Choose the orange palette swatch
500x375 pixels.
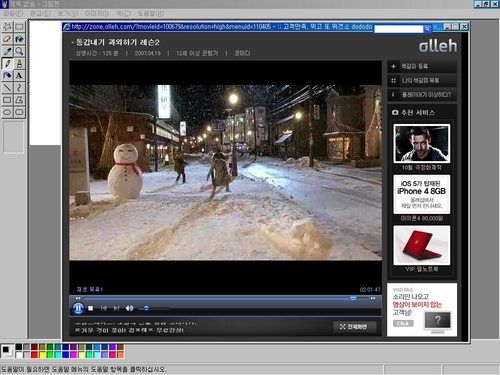[x=121, y=355]
